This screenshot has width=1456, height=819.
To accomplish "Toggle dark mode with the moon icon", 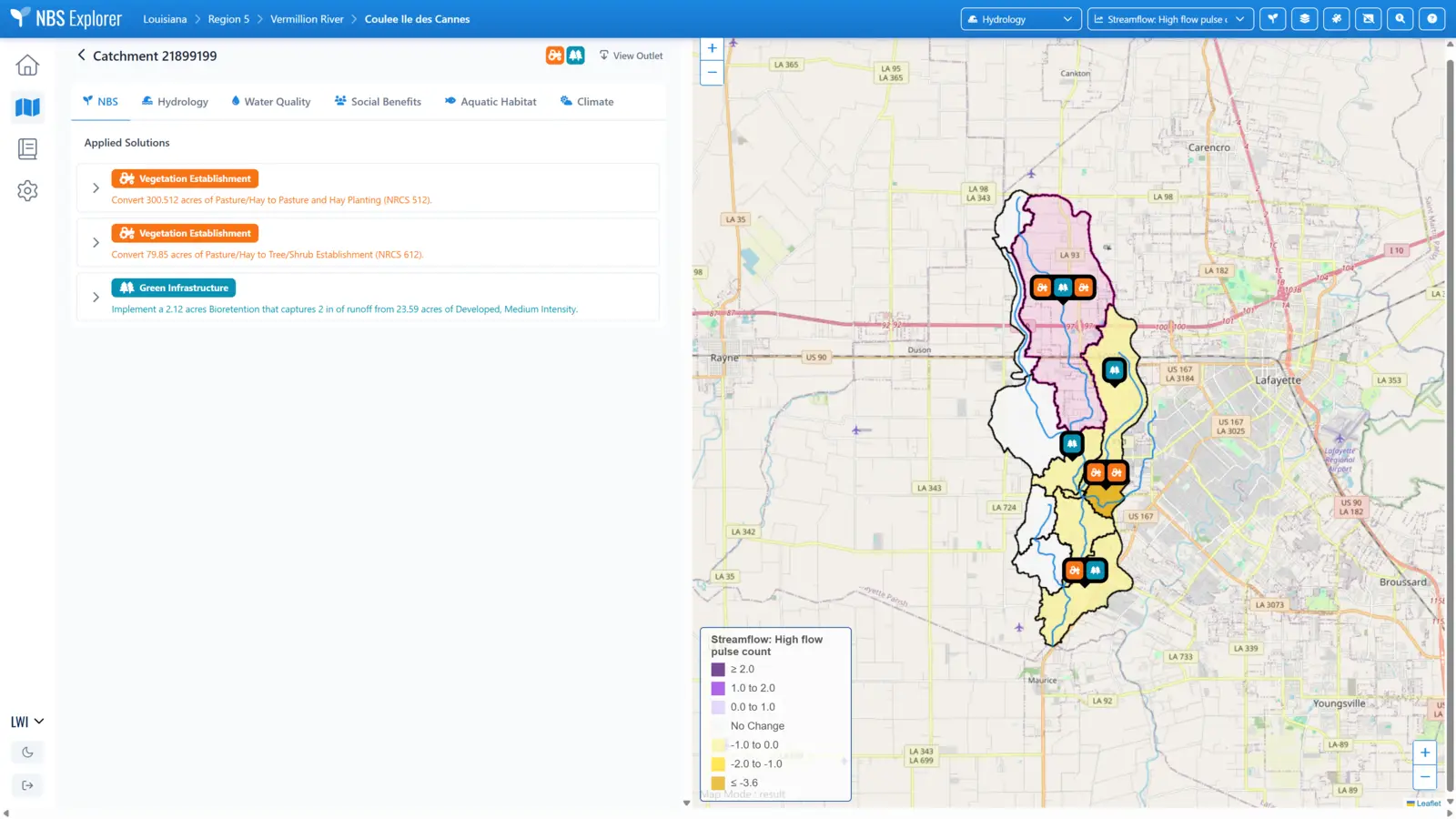I will [27, 753].
